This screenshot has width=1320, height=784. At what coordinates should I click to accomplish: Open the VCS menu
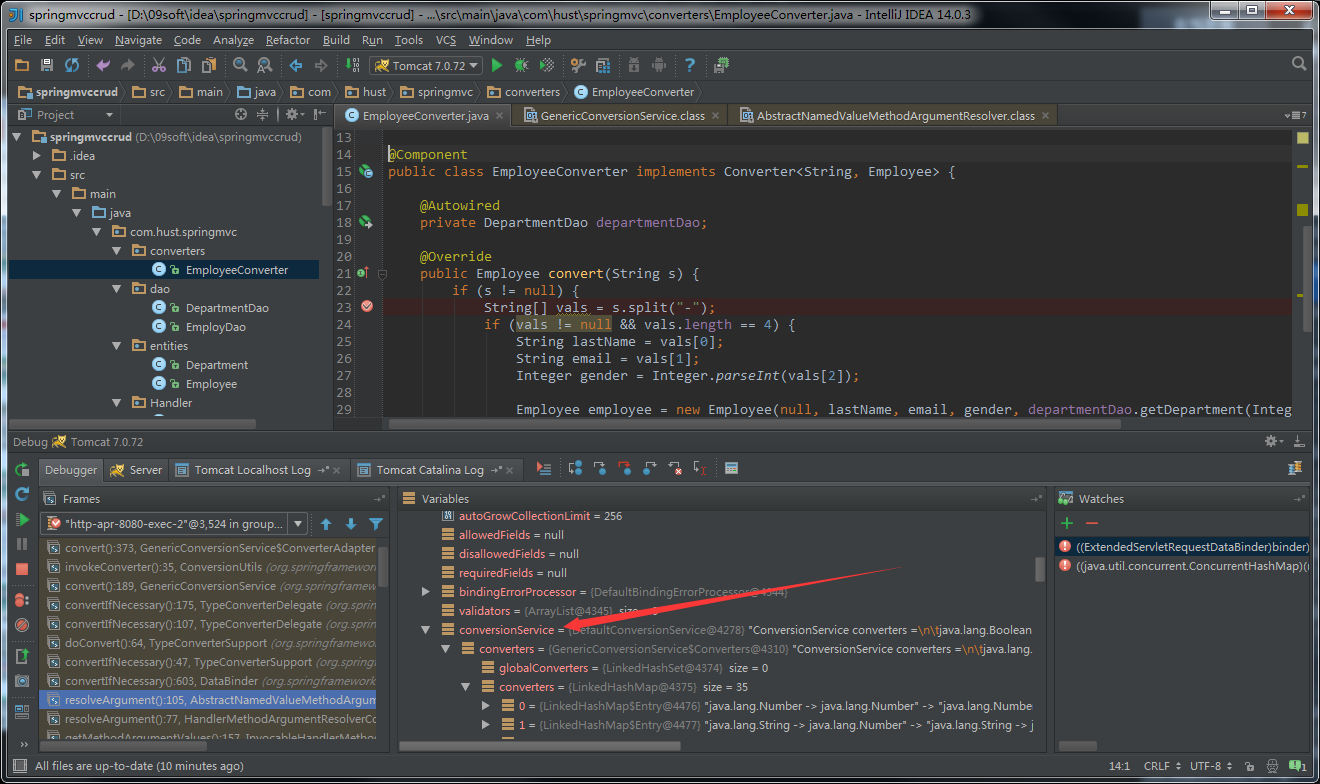tap(446, 40)
